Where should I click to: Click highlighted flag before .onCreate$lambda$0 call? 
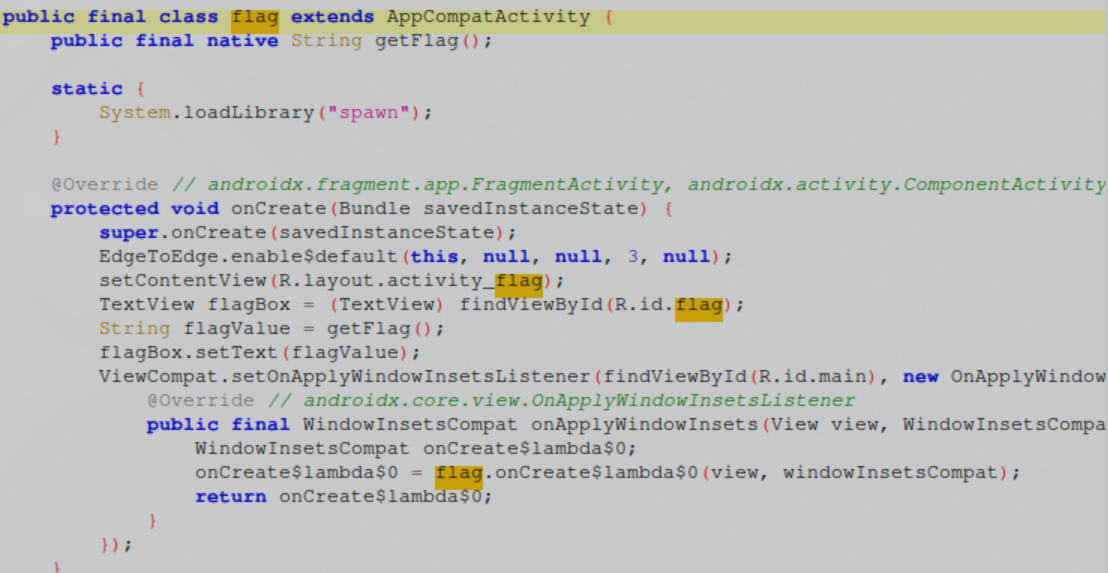pos(459,472)
